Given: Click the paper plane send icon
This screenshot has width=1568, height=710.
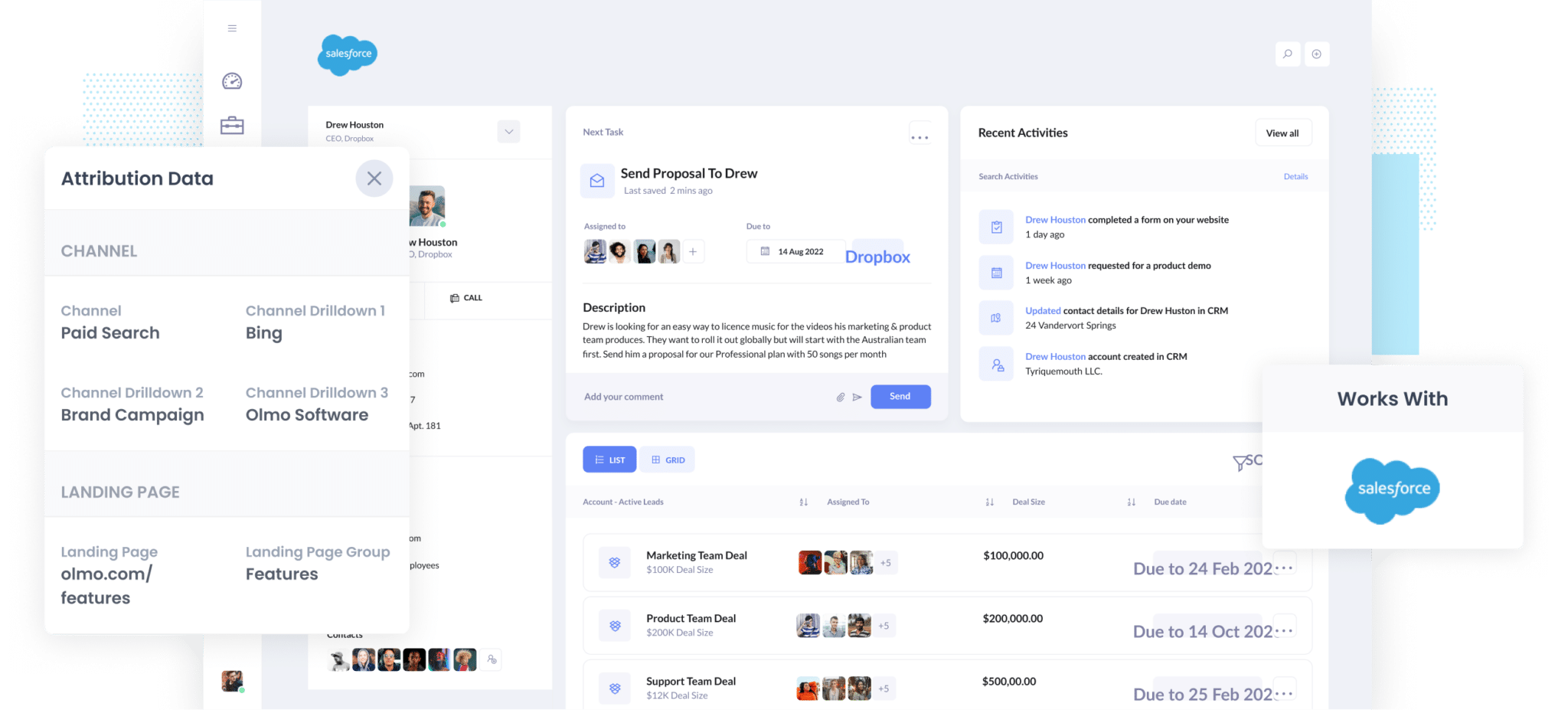Looking at the screenshot, I should point(857,397).
